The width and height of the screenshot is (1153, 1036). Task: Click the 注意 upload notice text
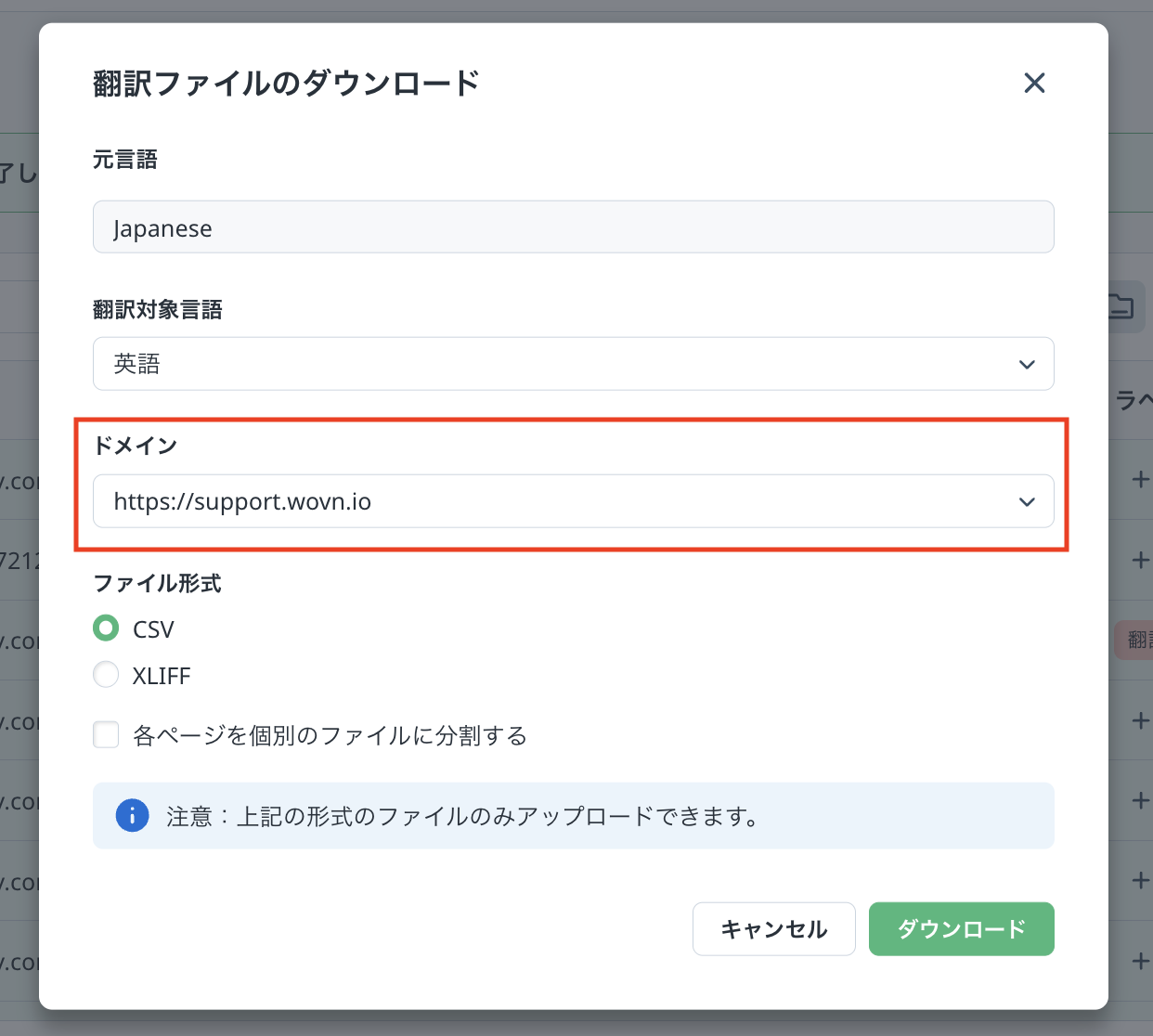(x=462, y=816)
